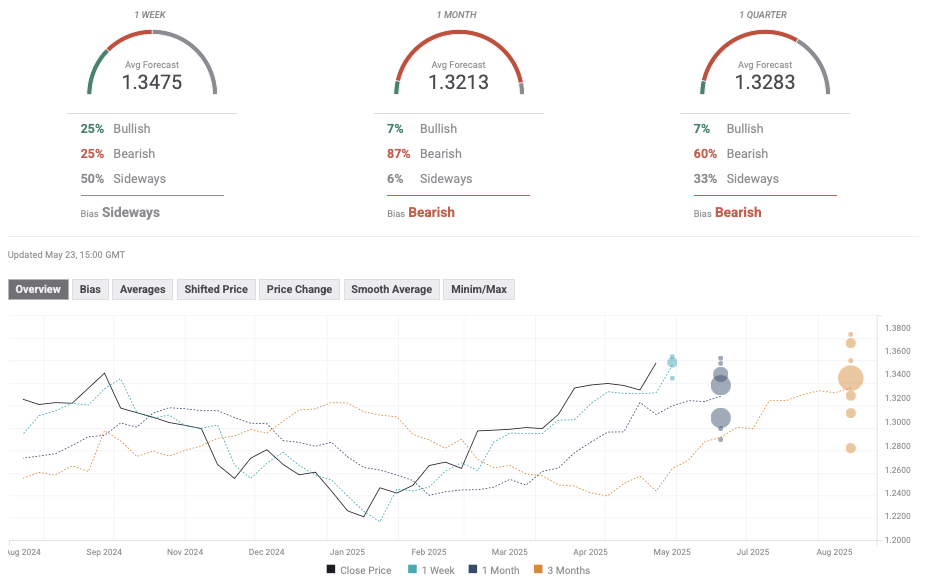The width and height of the screenshot is (932, 587).
Task: Toggle the 3 Months legend series
Action: [x=561, y=570]
